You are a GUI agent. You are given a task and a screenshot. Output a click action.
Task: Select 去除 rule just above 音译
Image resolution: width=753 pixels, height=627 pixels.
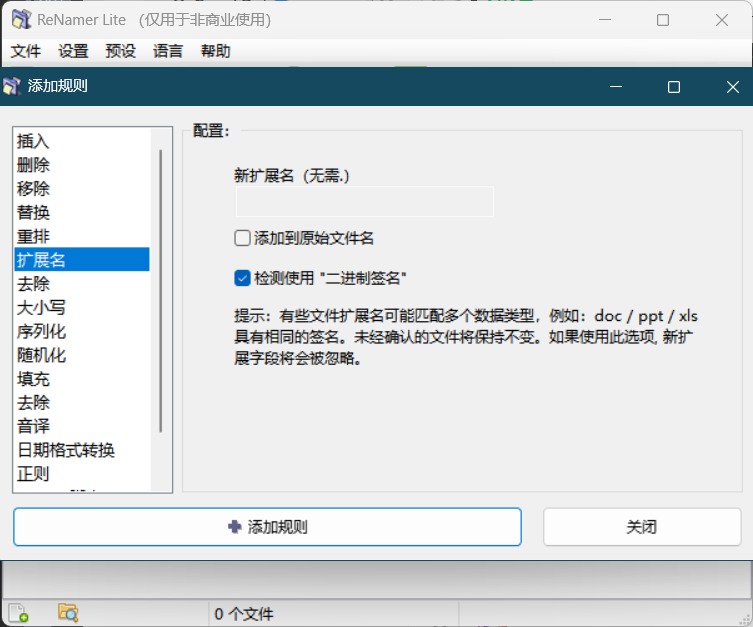coord(82,402)
